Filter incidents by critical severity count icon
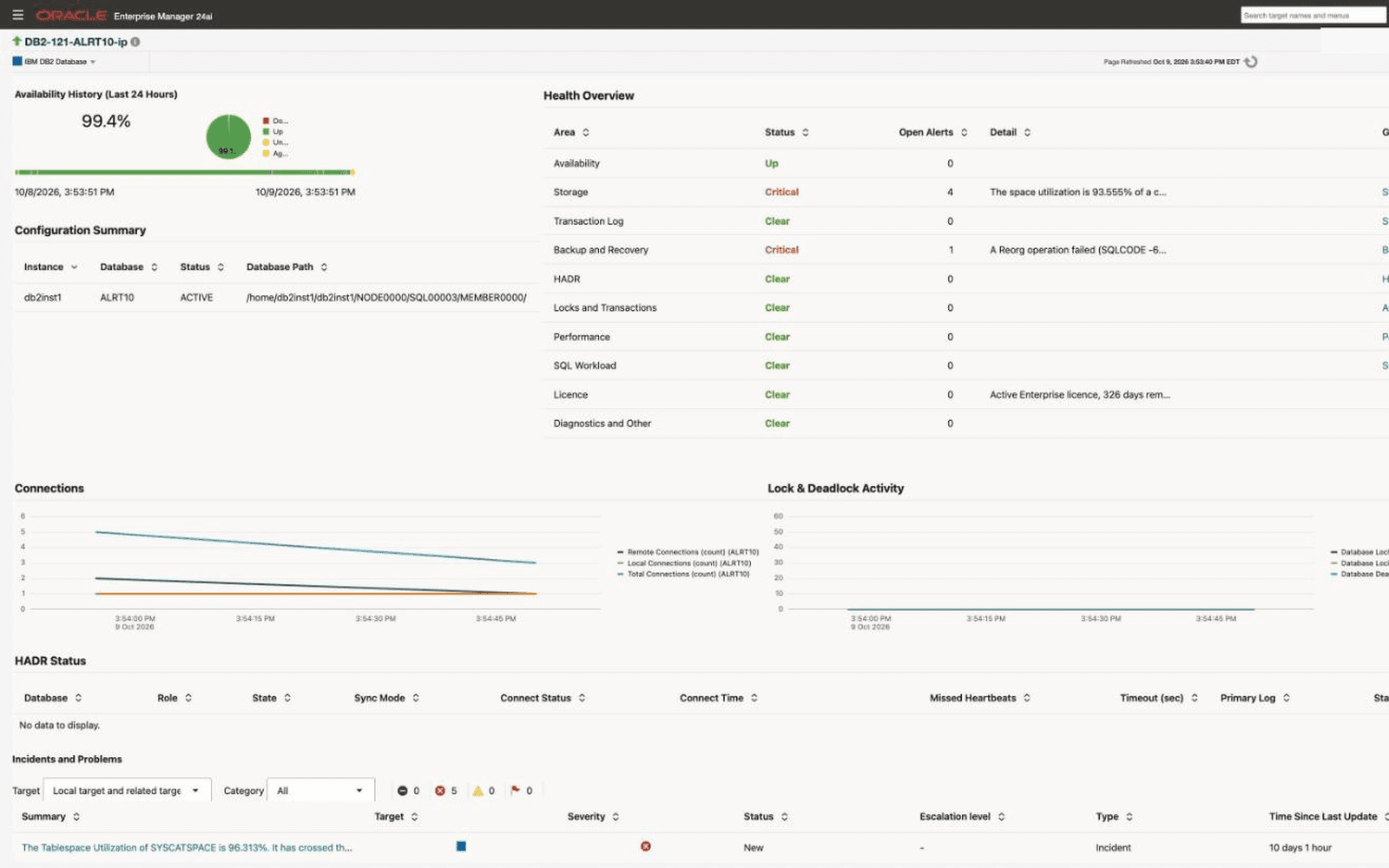The image size is (1389, 868). [440, 791]
